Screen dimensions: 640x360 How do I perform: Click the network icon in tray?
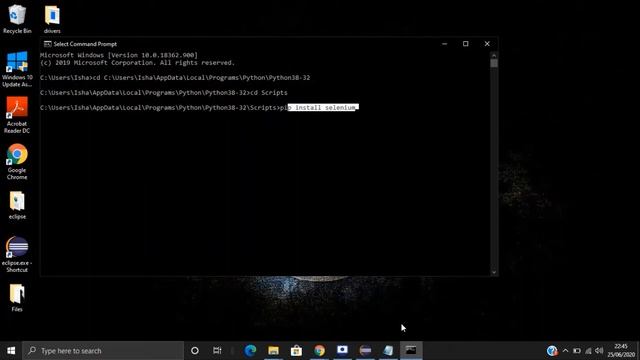588,351
